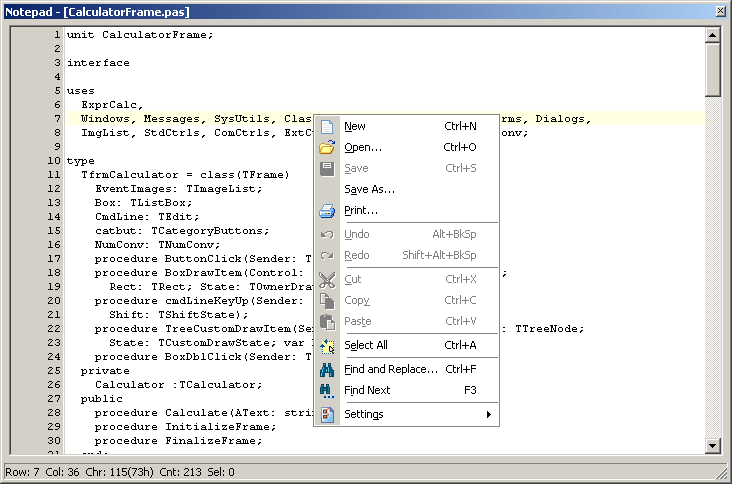
Task: Click the 'Dialogs,' word on line 7
Action: pyautogui.click(x=563, y=119)
